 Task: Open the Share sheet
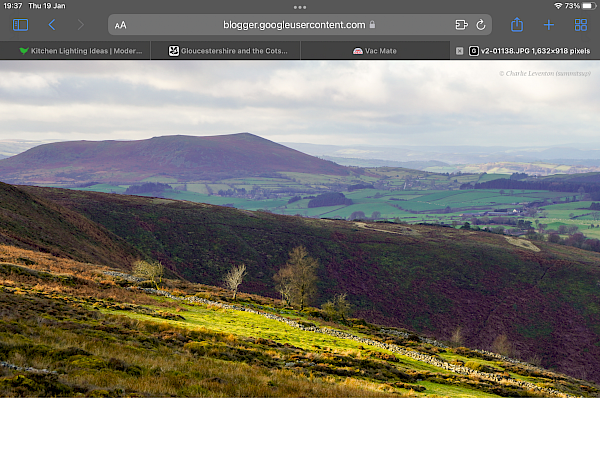pyautogui.click(x=517, y=25)
